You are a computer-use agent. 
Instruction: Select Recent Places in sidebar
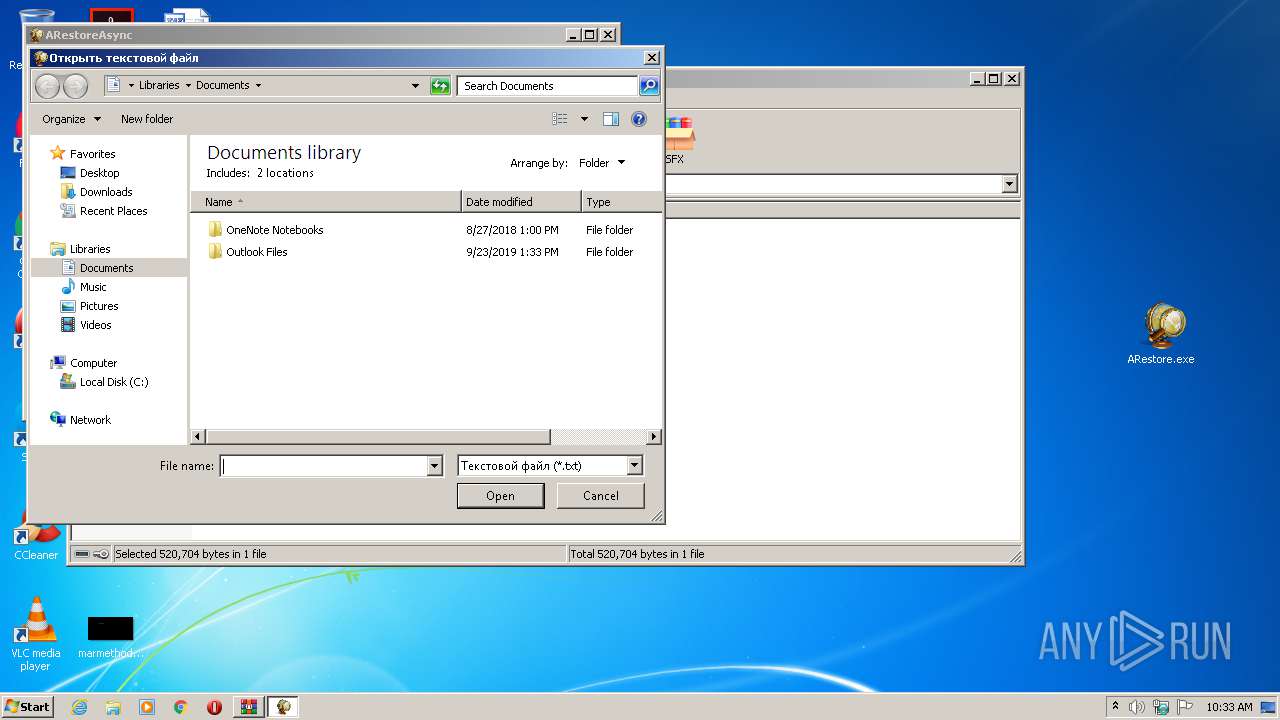[x=113, y=211]
